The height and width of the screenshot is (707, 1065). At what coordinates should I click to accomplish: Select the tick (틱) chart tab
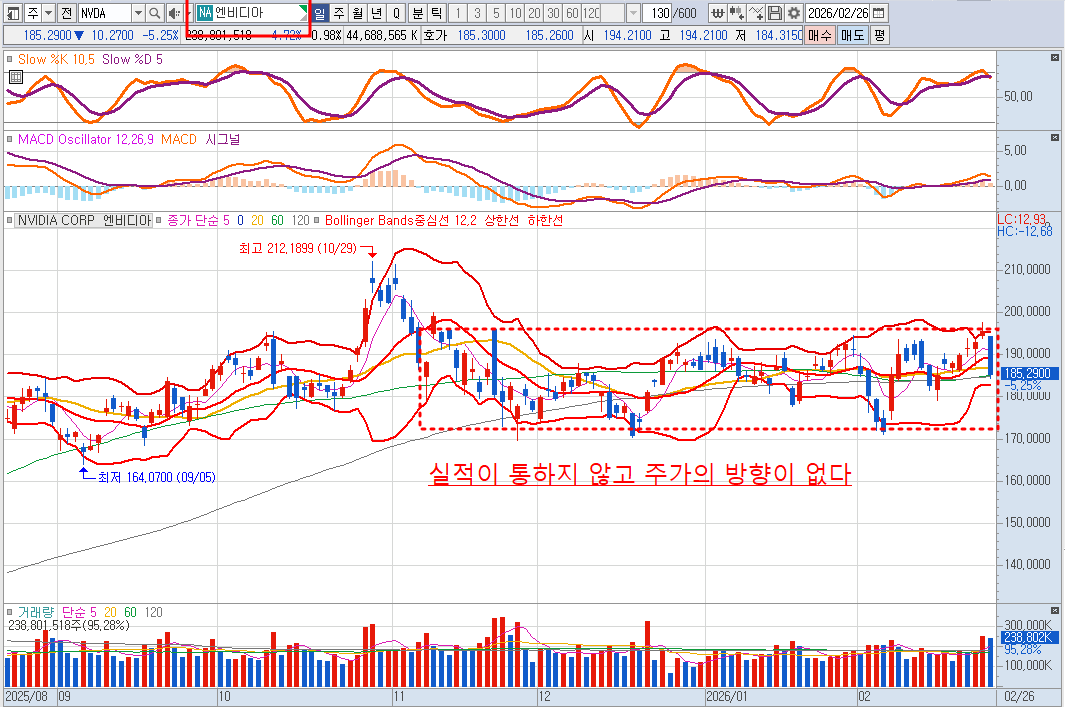(x=436, y=13)
